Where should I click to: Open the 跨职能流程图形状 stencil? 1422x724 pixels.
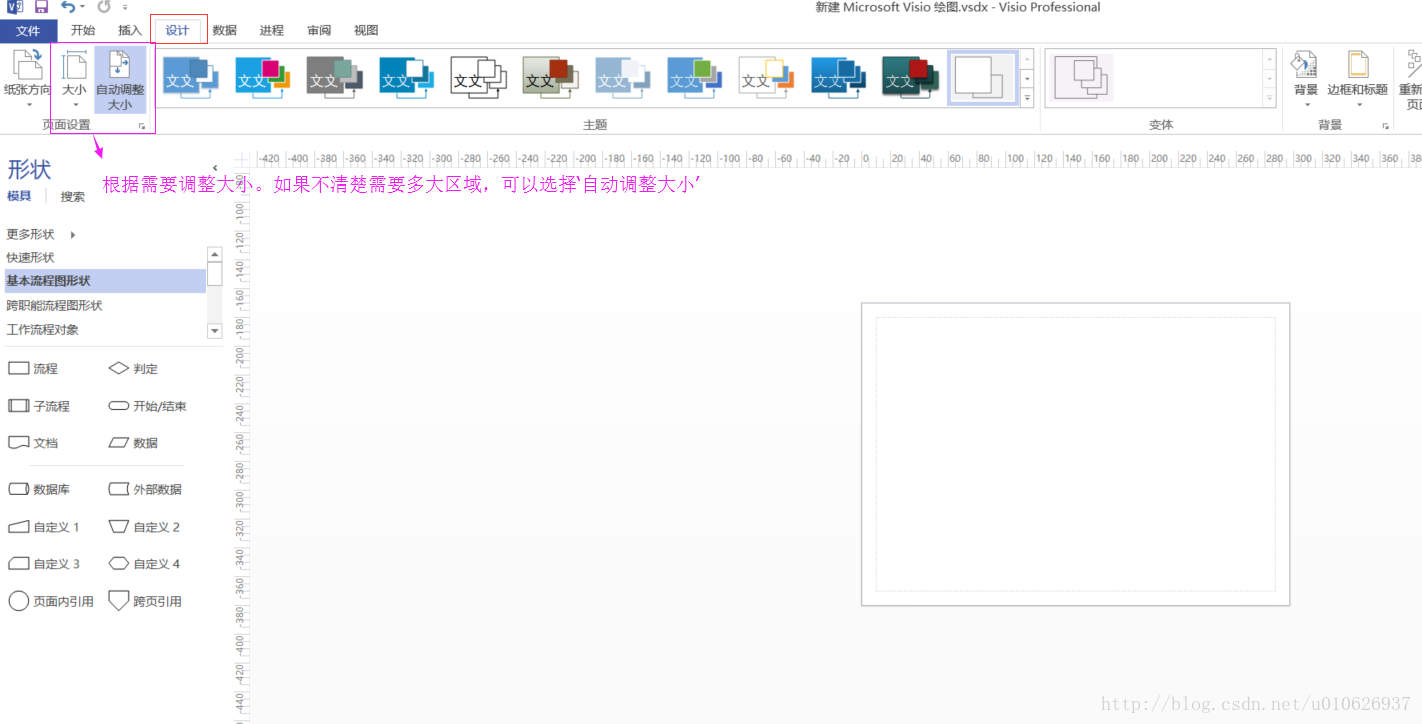[x=105, y=305]
